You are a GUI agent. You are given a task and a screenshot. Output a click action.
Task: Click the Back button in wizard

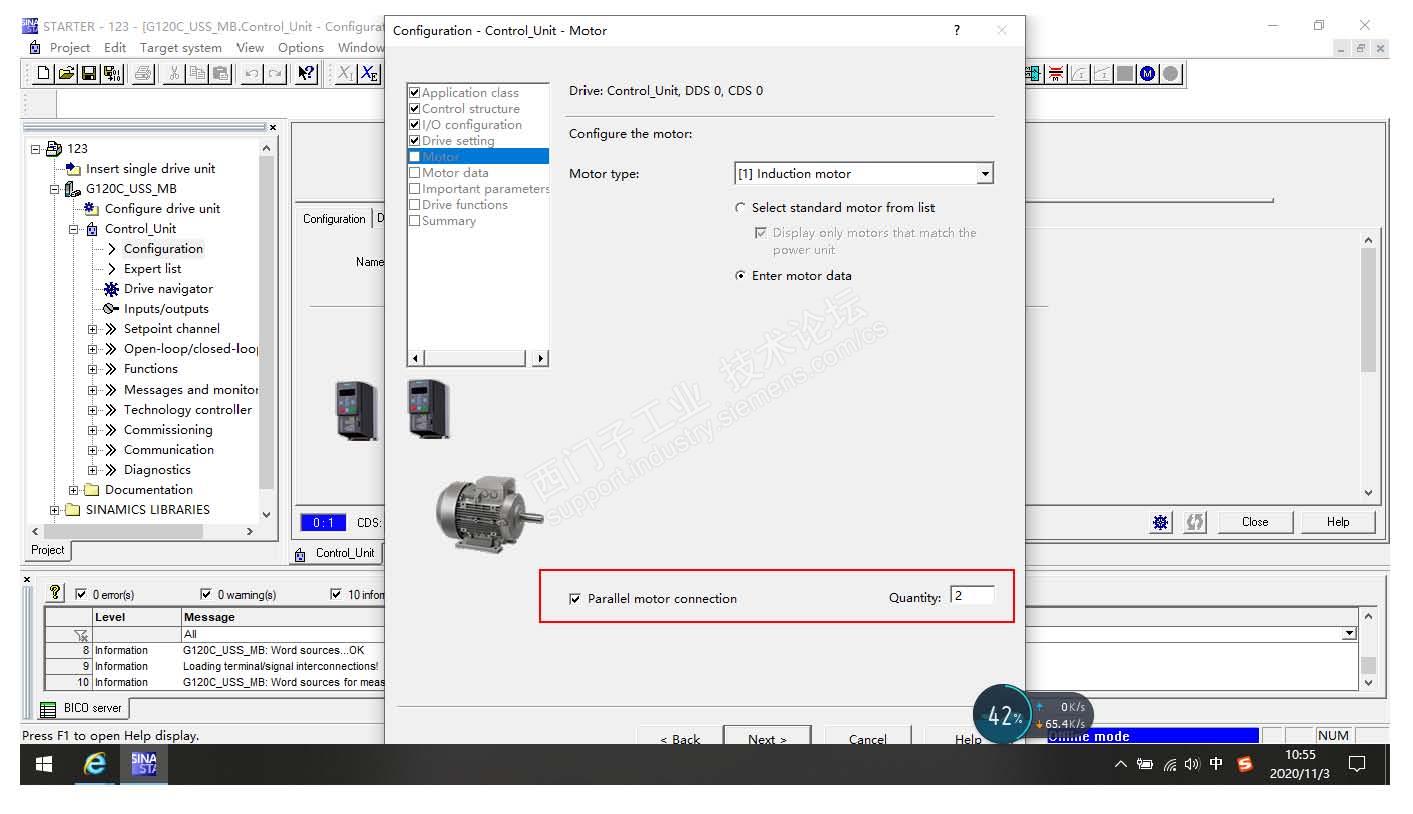pyautogui.click(x=680, y=738)
